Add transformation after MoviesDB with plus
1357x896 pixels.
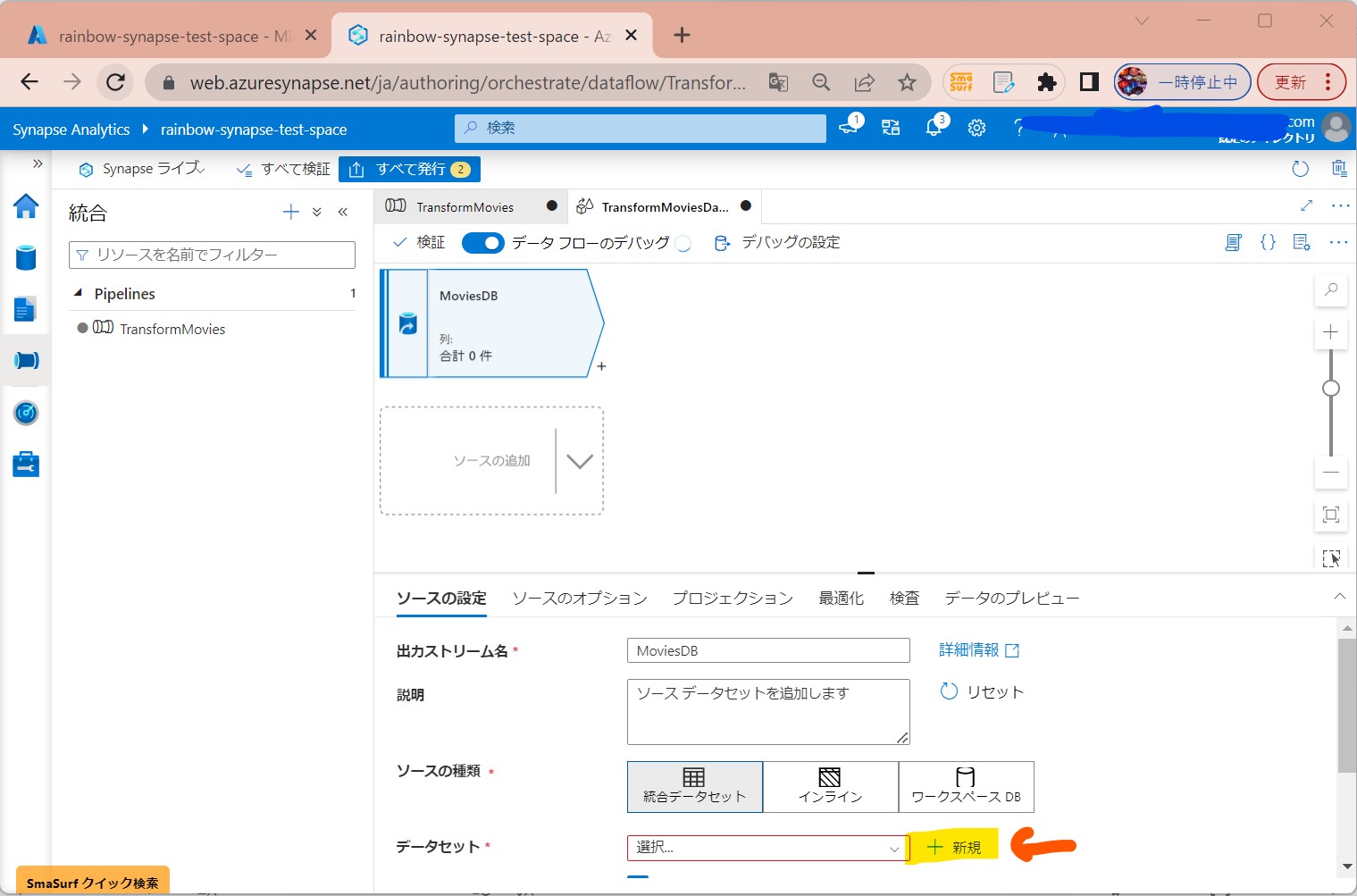pyautogui.click(x=601, y=366)
